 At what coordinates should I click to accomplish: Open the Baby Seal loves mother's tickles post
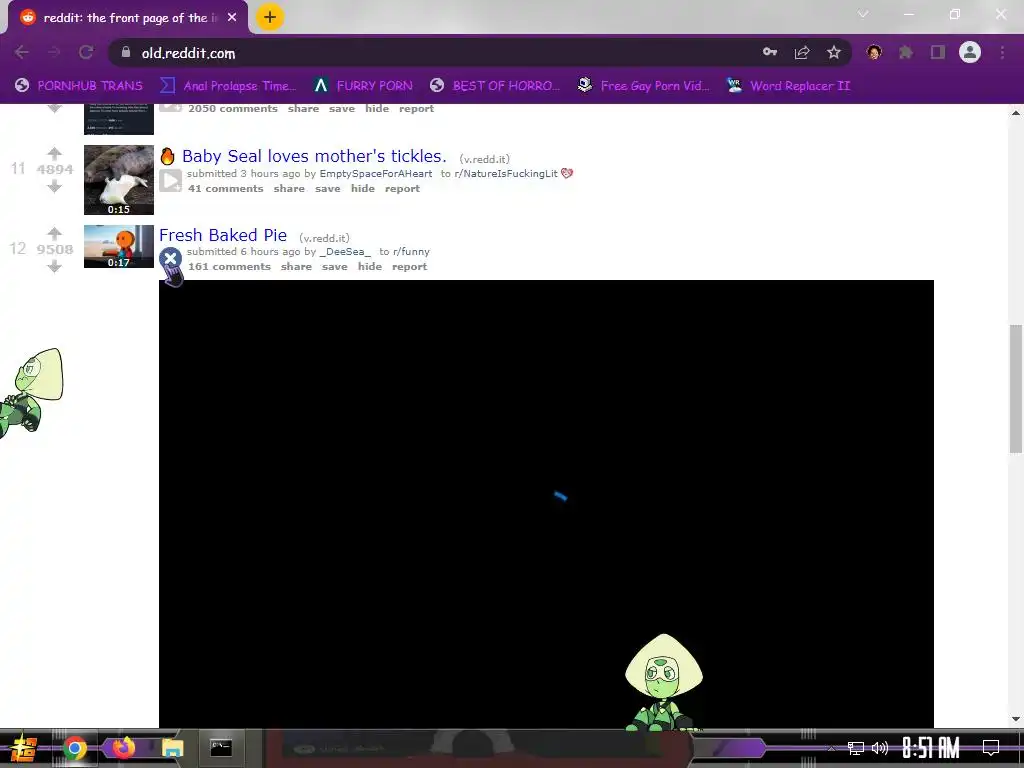[x=314, y=156]
